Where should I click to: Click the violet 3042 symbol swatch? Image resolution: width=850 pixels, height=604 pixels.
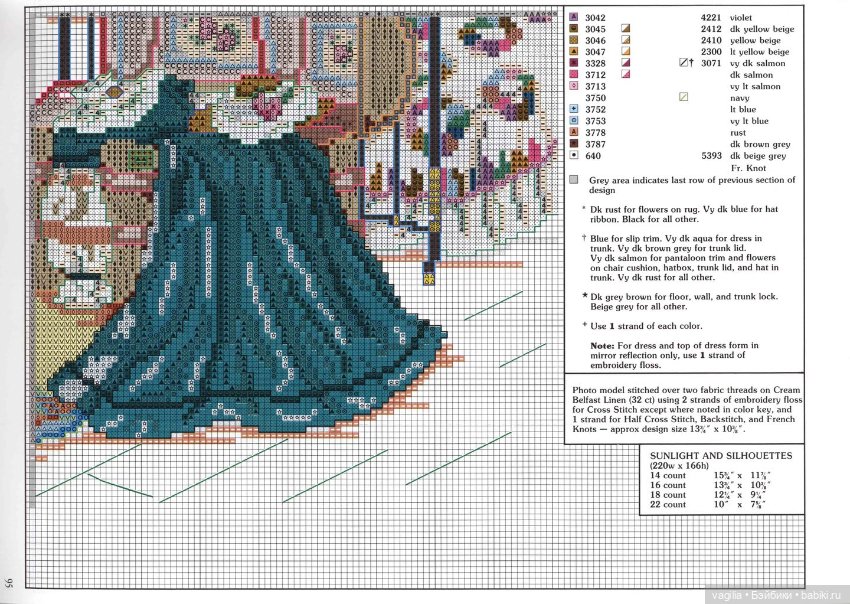(572, 18)
